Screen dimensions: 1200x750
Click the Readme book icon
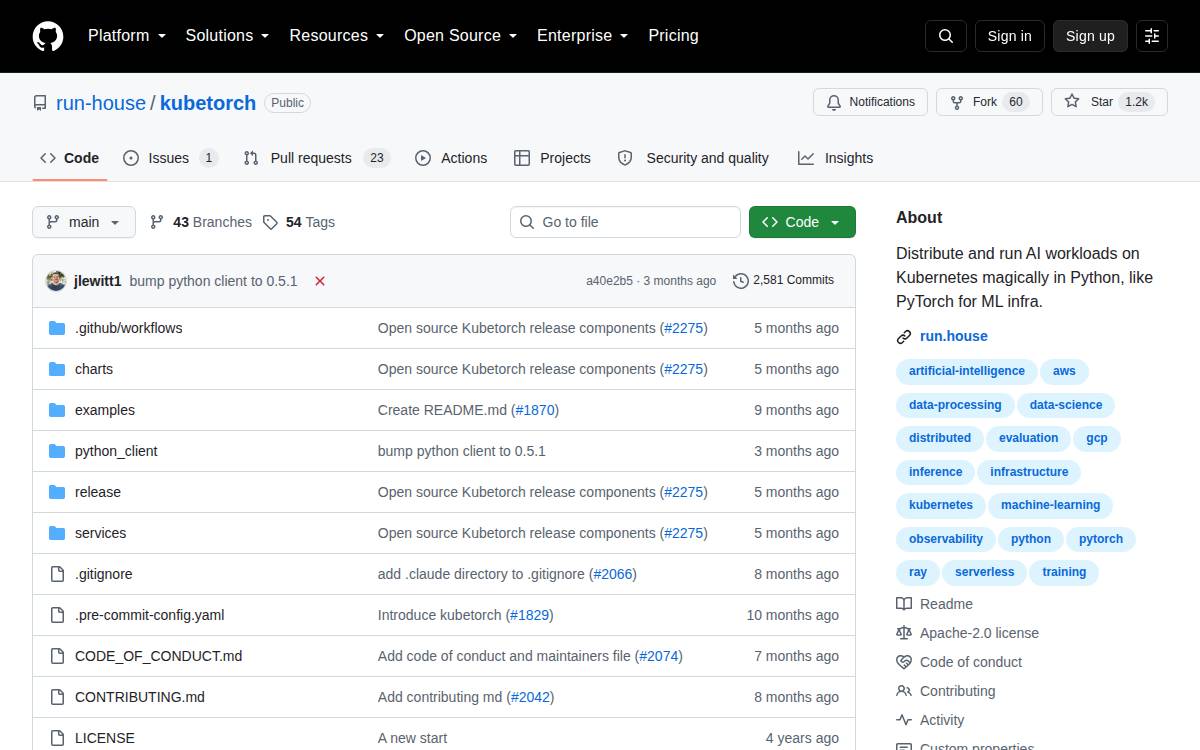[904, 604]
